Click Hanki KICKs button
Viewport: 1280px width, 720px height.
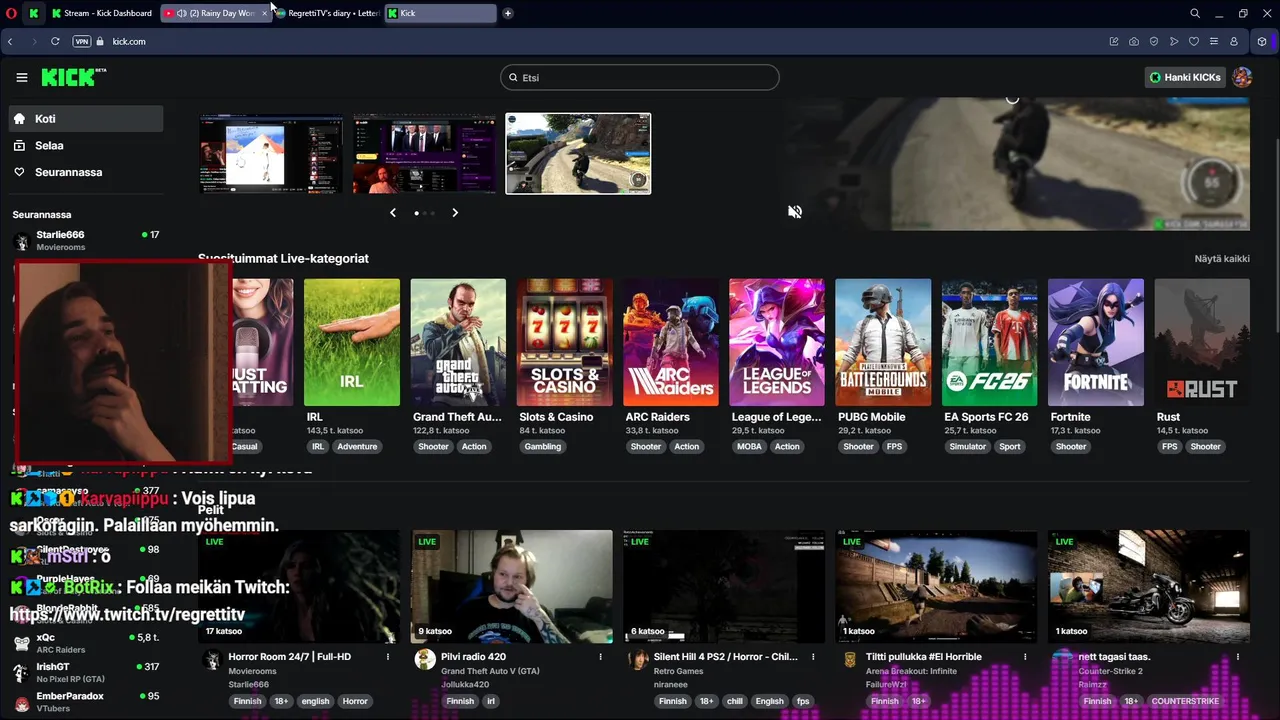1185,77
